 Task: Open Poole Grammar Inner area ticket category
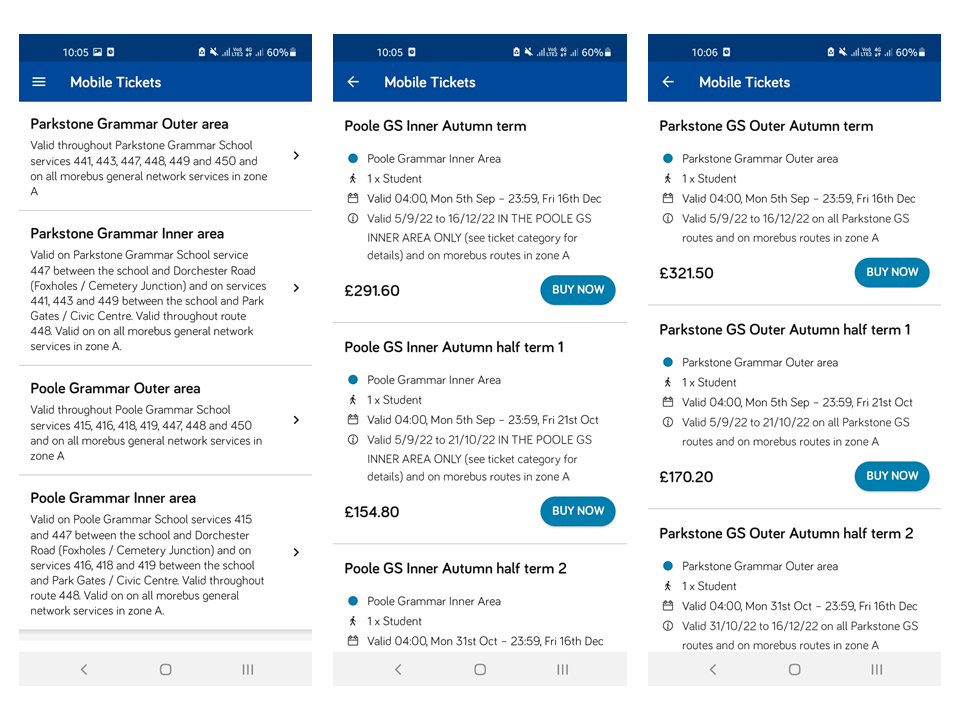[x=165, y=553]
